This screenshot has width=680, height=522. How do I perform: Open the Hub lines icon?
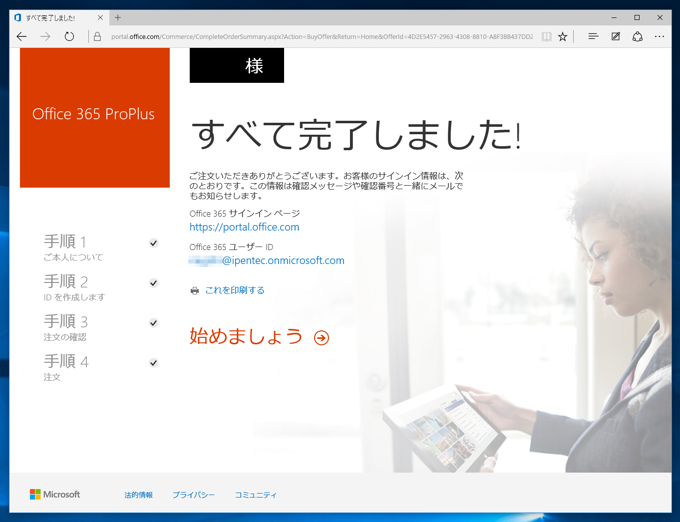tap(593, 37)
